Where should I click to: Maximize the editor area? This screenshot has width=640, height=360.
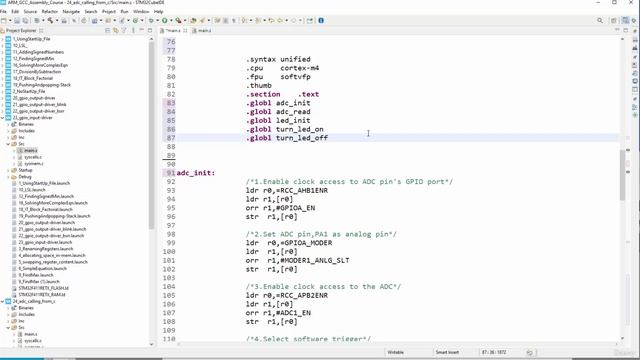click(626, 30)
